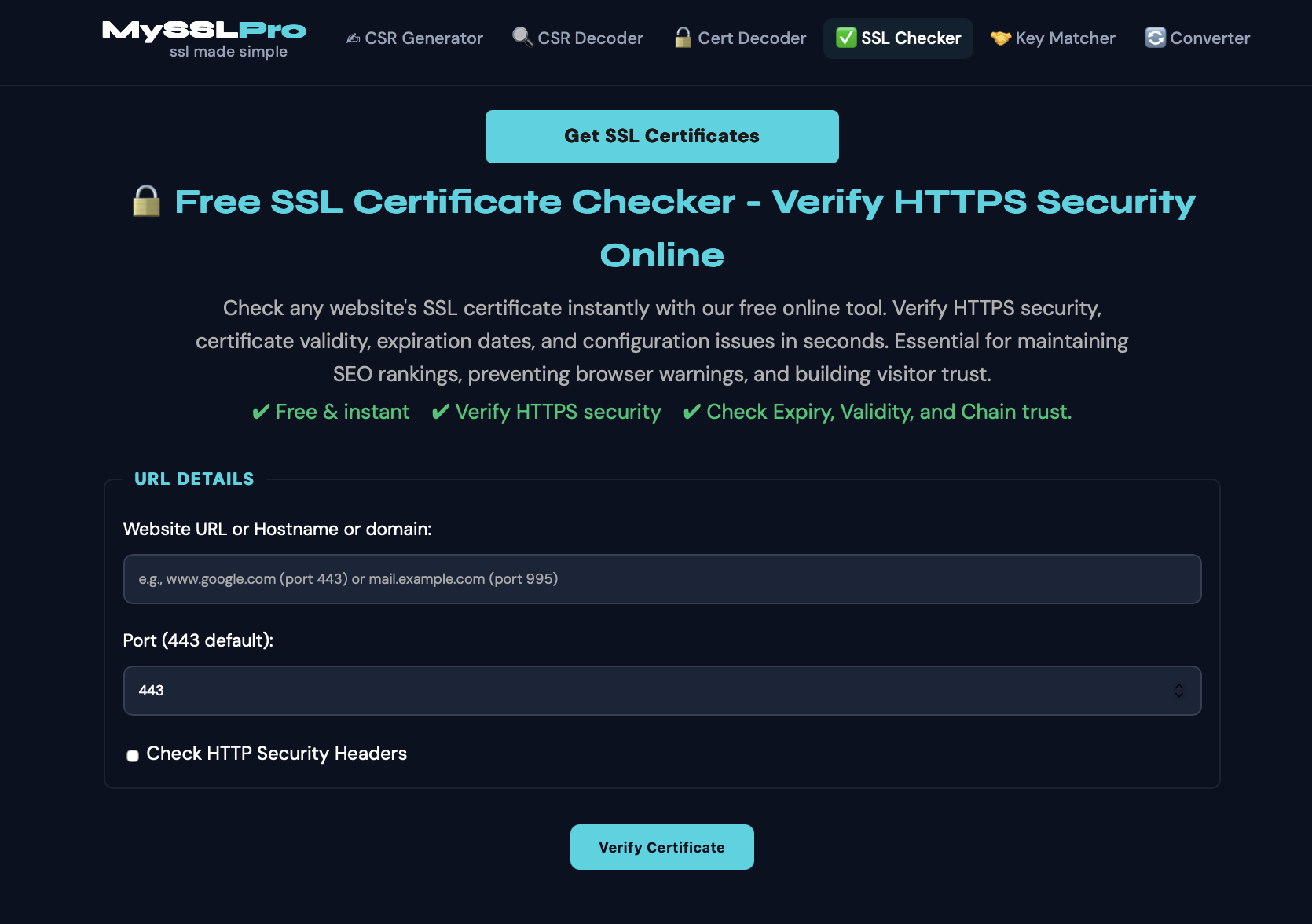Open the CSR Generator page
The width and height of the screenshot is (1312, 924).
(x=415, y=38)
